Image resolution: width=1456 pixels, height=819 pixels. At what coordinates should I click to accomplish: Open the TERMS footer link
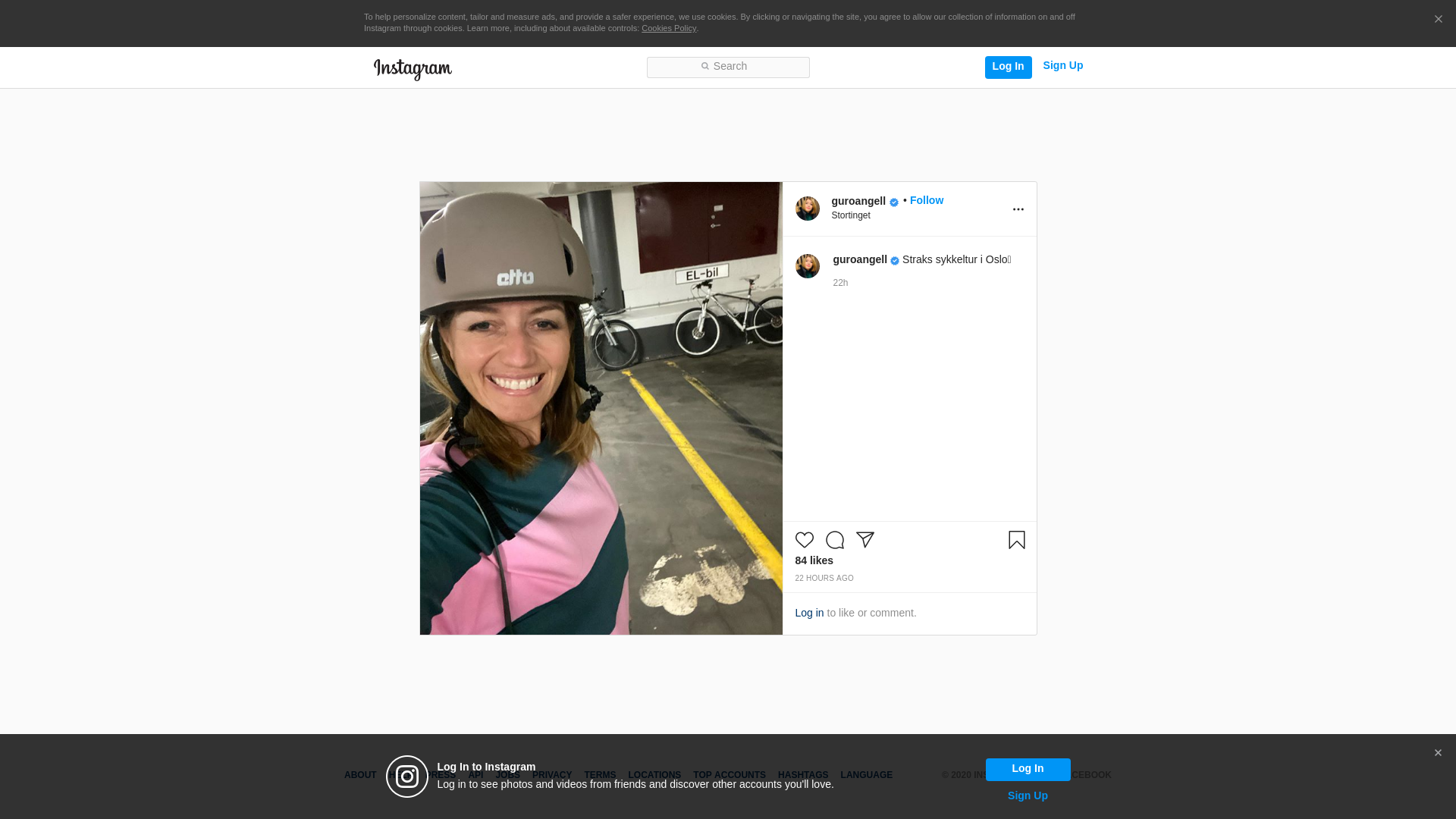pyautogui.click(x=600, y=775)
